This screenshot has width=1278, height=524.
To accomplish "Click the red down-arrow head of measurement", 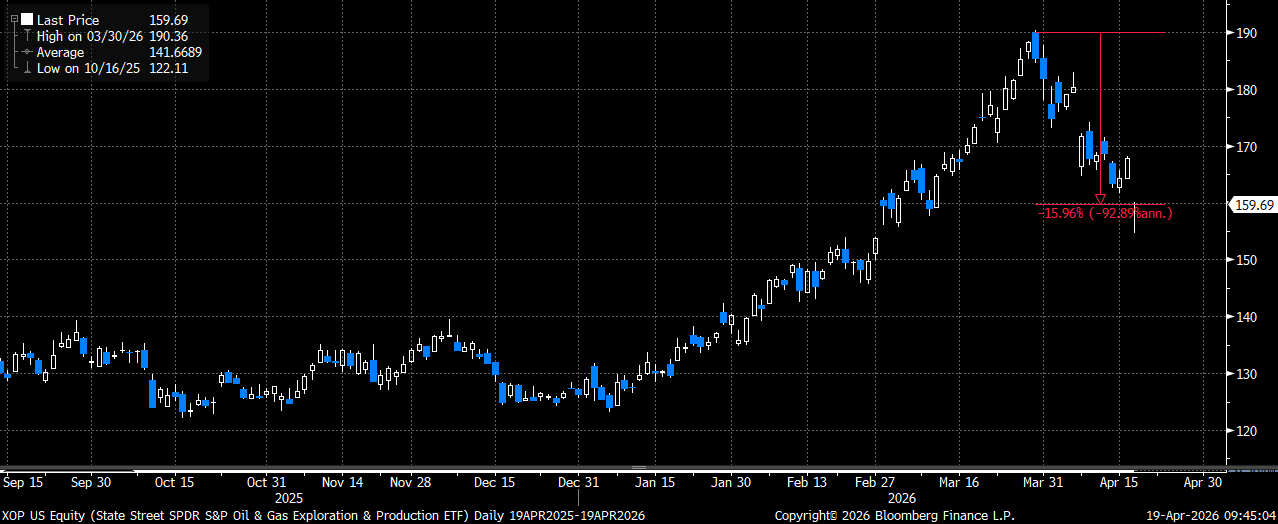I will 1100,198.
